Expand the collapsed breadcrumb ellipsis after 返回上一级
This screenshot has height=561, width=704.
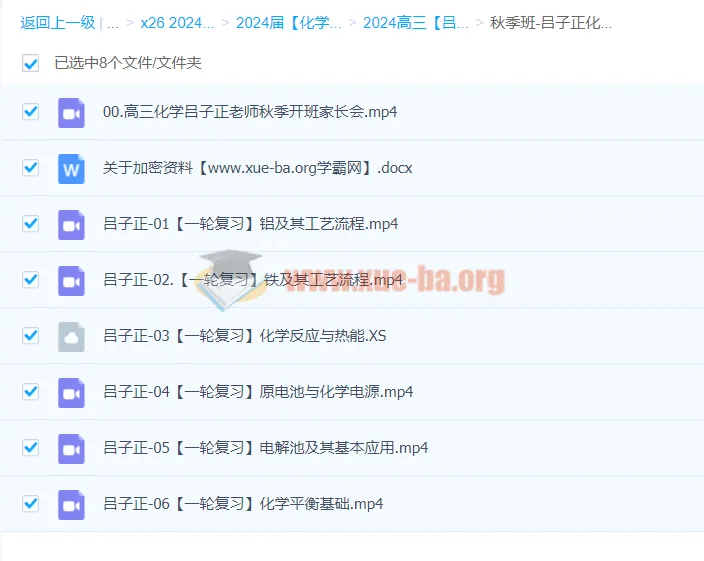(112, 22)
